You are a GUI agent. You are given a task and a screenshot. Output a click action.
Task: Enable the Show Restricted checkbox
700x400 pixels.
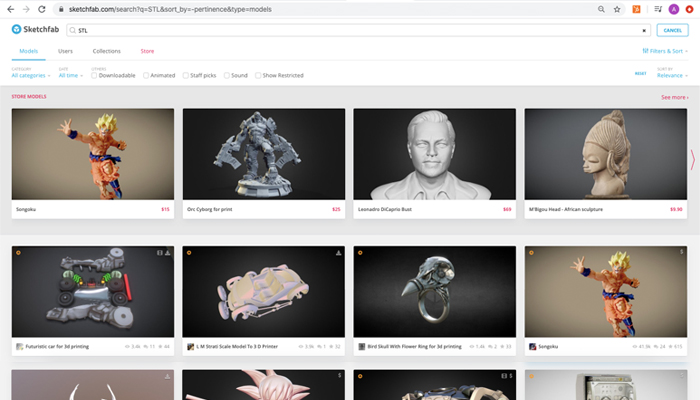coord(258,75)
